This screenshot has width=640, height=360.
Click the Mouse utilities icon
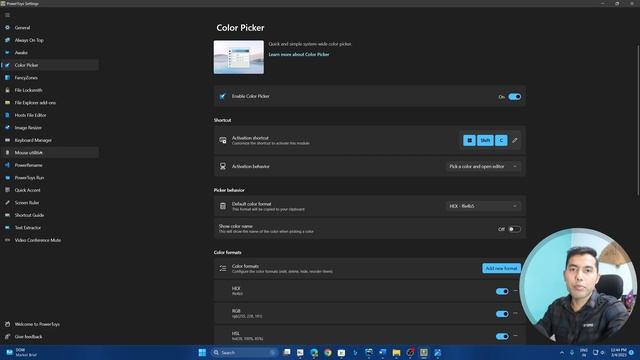click(7, 153)
